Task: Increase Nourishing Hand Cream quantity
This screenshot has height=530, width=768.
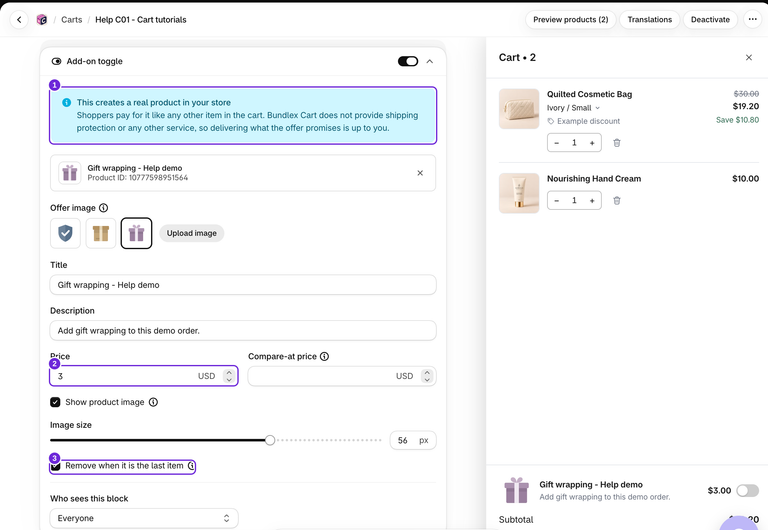Action: 592,200
